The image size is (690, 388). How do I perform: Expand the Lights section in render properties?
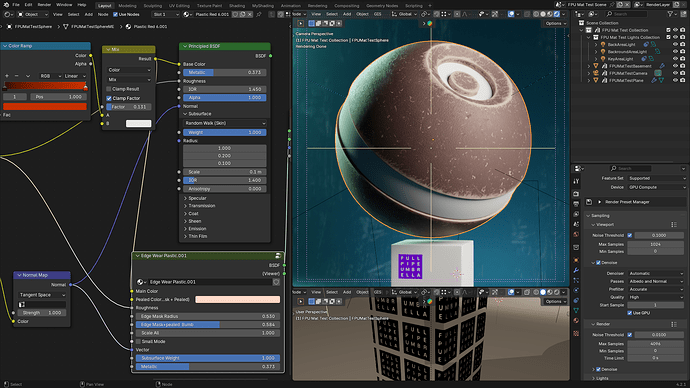[x=601, y=378]
